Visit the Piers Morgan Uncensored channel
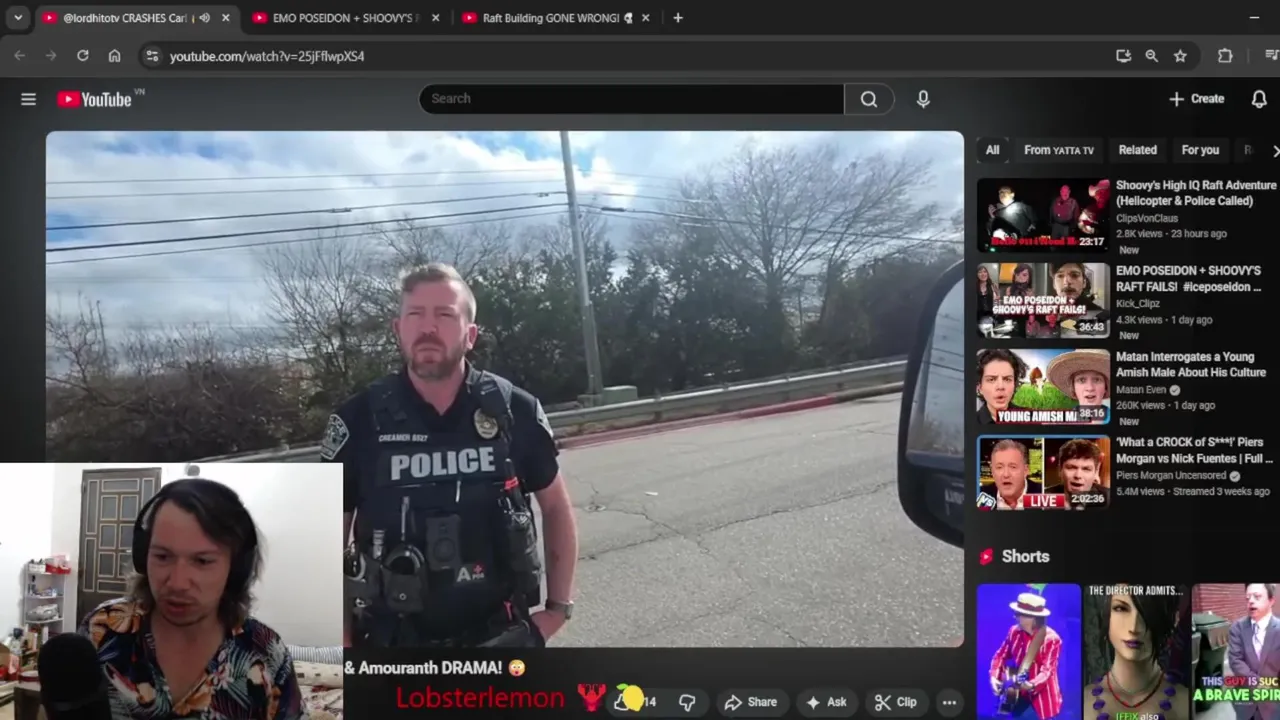Viewport: 1280px width, 720px height. pos(1171,476)
